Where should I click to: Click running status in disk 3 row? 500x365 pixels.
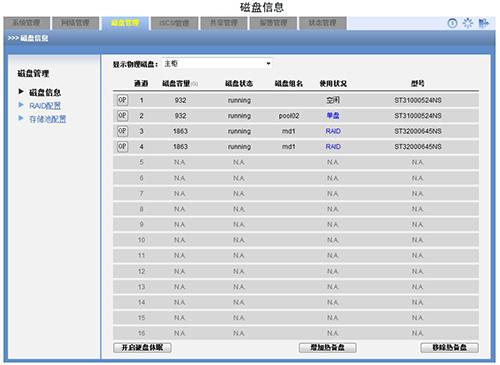pos(239,131)
